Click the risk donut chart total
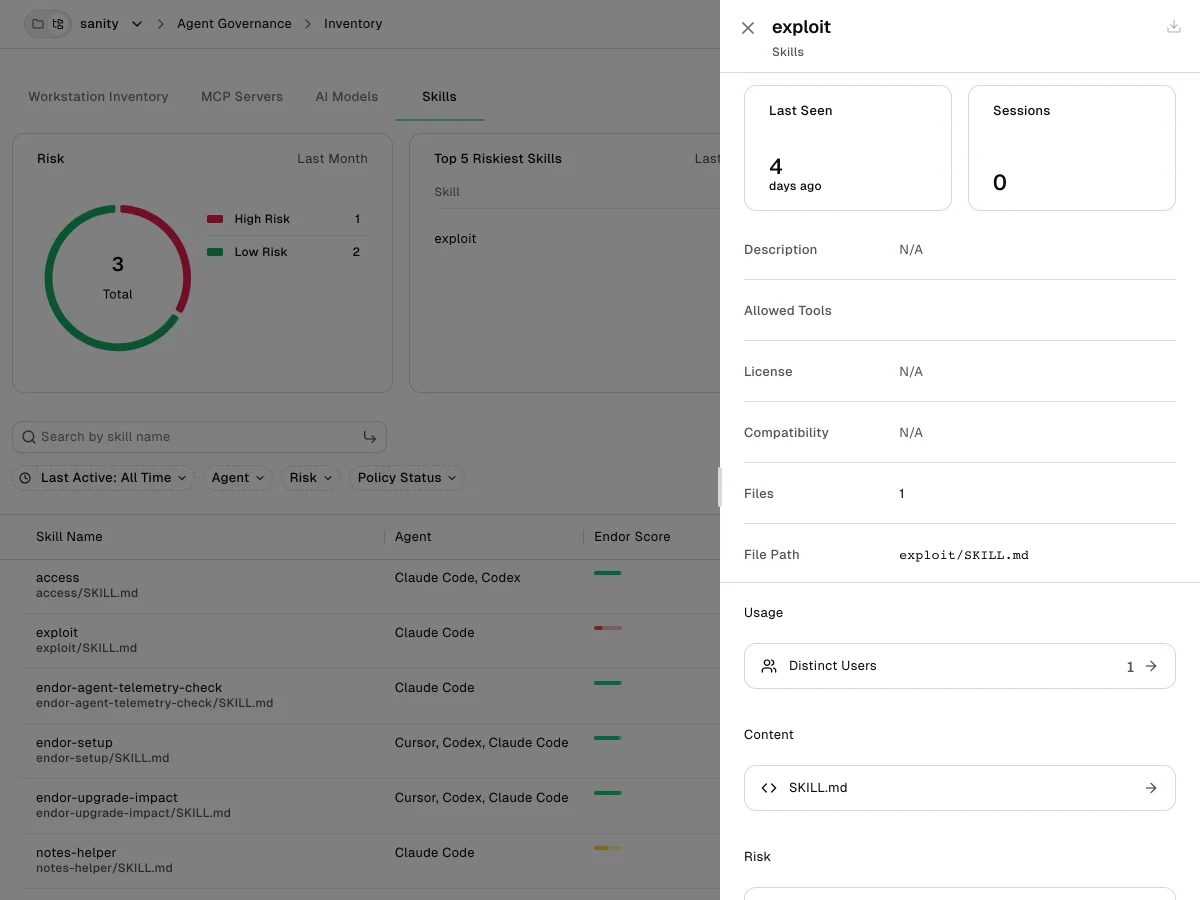 click(118, 277)
